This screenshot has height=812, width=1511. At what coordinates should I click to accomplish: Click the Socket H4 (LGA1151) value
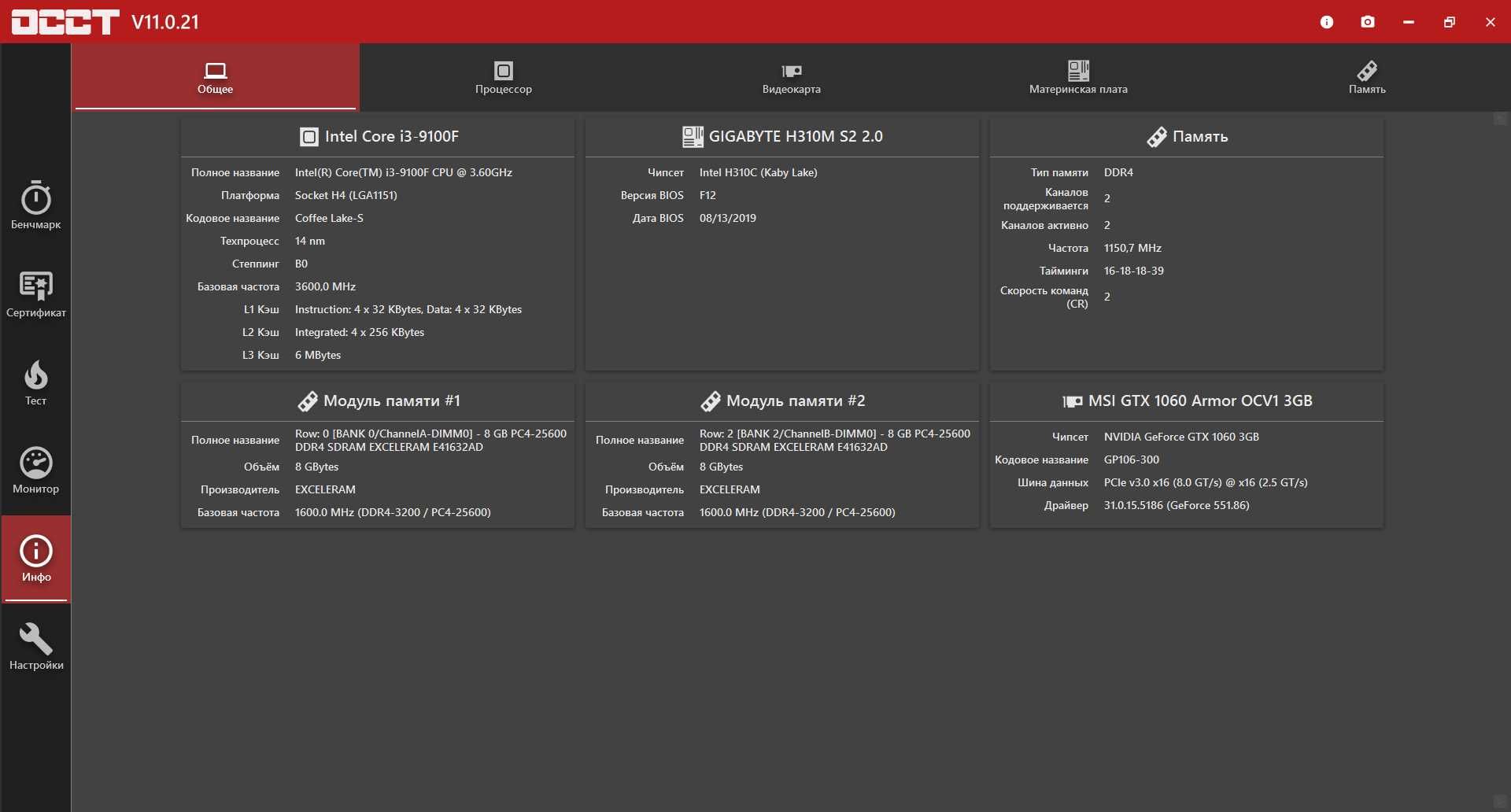click(x=346, y=195)
